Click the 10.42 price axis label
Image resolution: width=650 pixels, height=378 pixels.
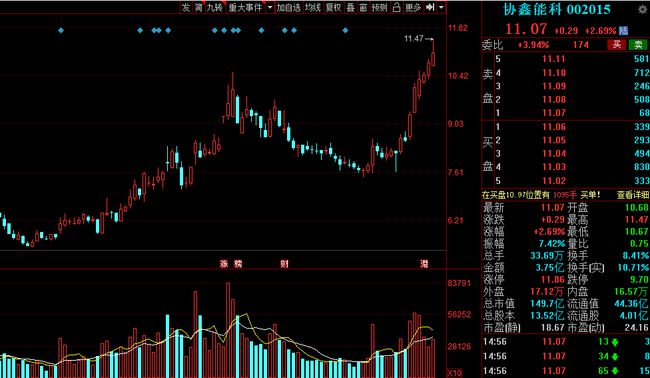(458, 76)
